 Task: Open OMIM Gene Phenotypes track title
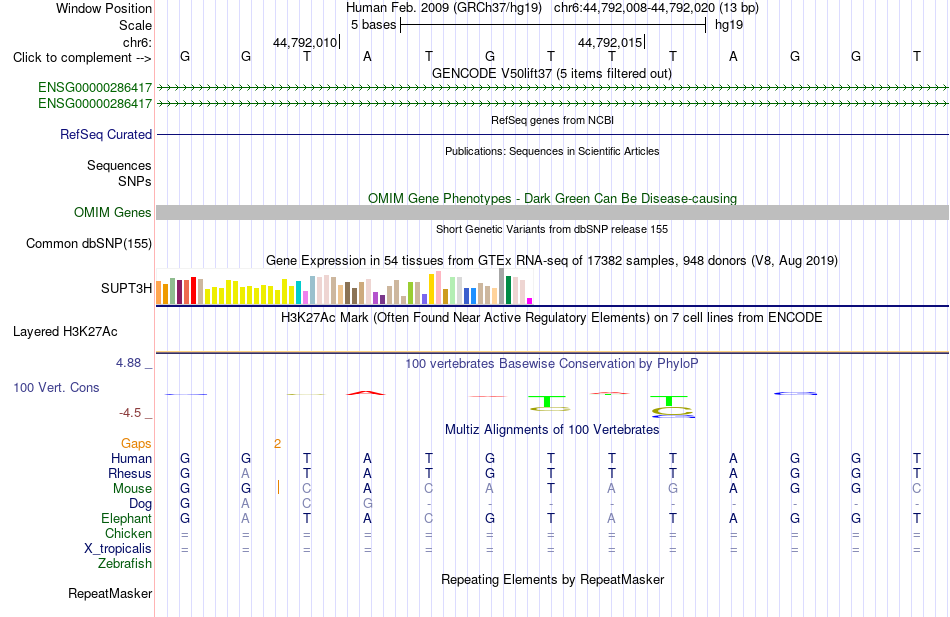tap(553, 198)
